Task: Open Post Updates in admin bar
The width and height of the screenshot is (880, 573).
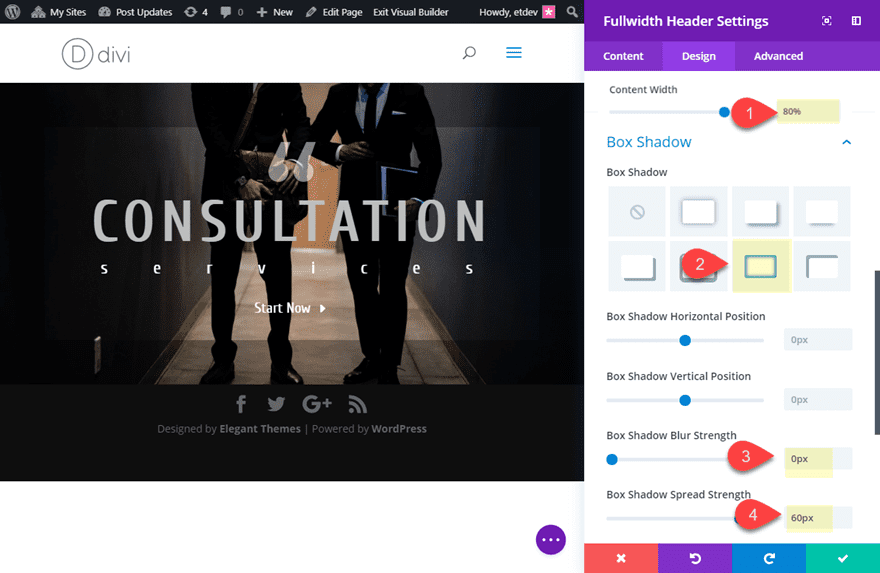Action: (135, 12)
